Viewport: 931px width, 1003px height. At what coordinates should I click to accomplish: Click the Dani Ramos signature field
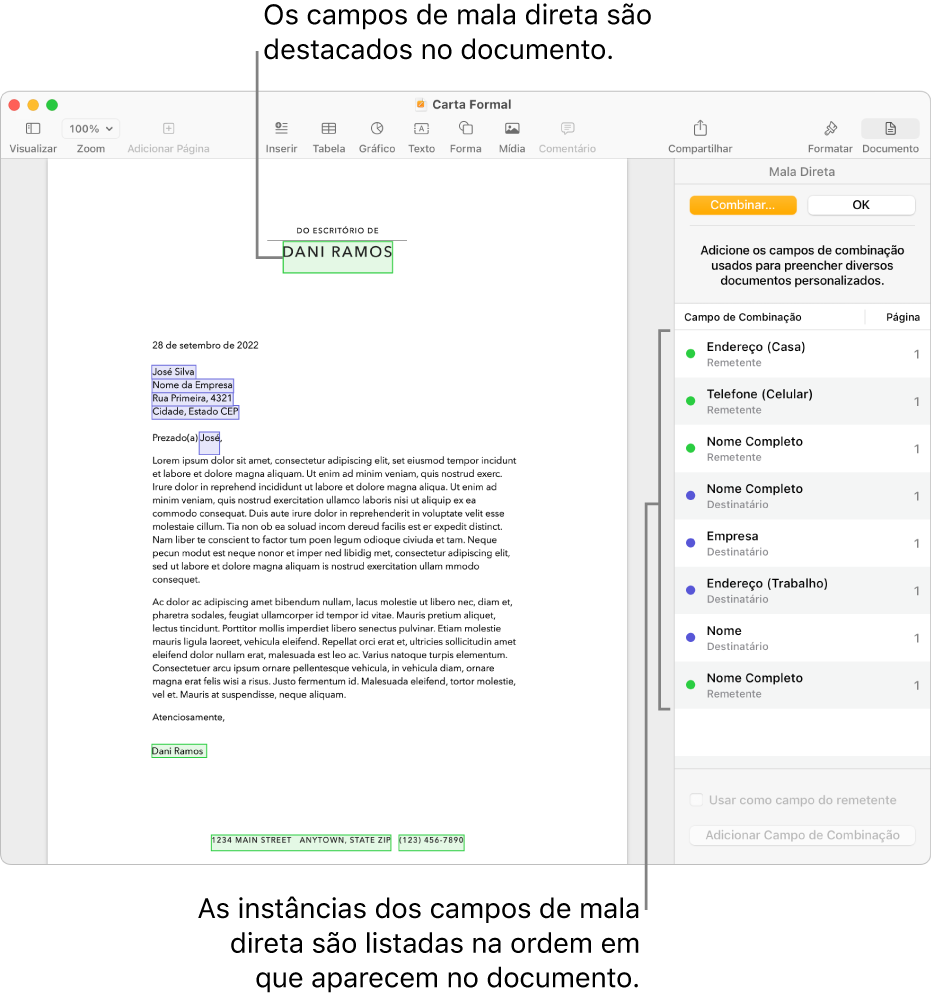pyautogui.click(x=179, y=751)
